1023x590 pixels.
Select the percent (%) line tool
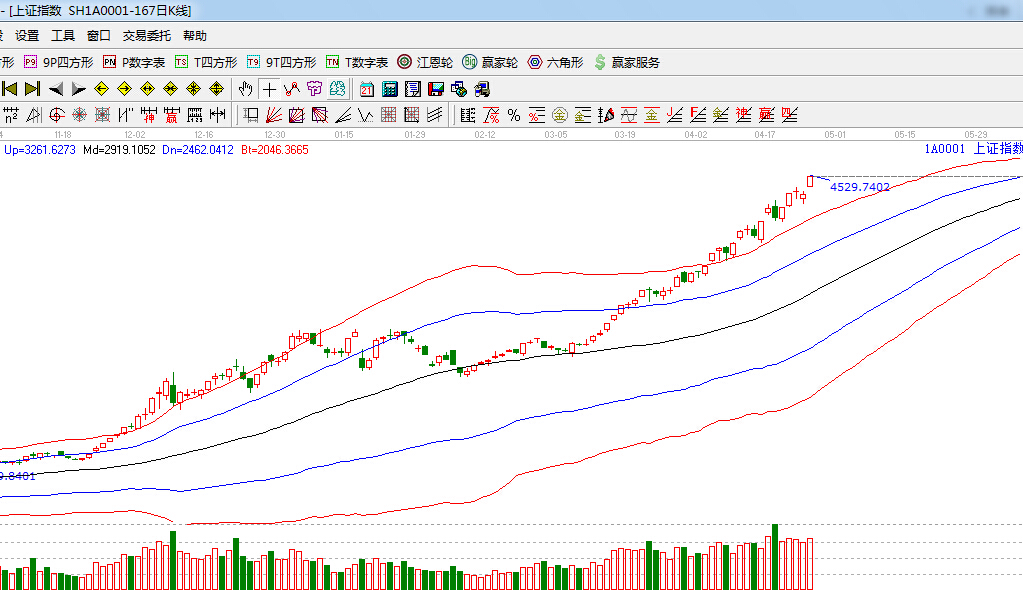pos(514,114)
